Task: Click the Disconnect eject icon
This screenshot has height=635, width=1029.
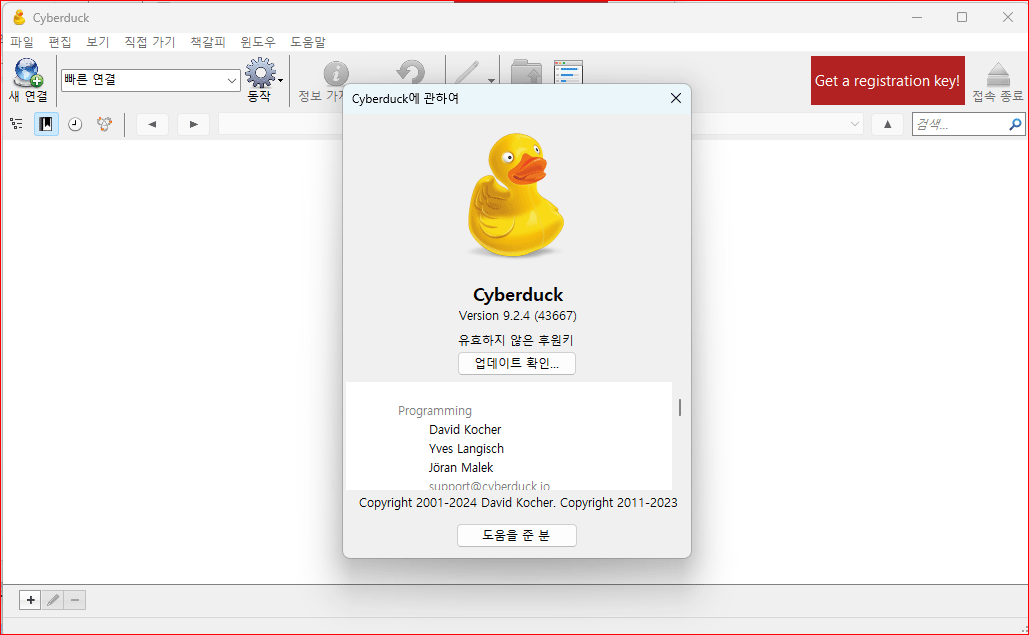Action: (998, 74)
